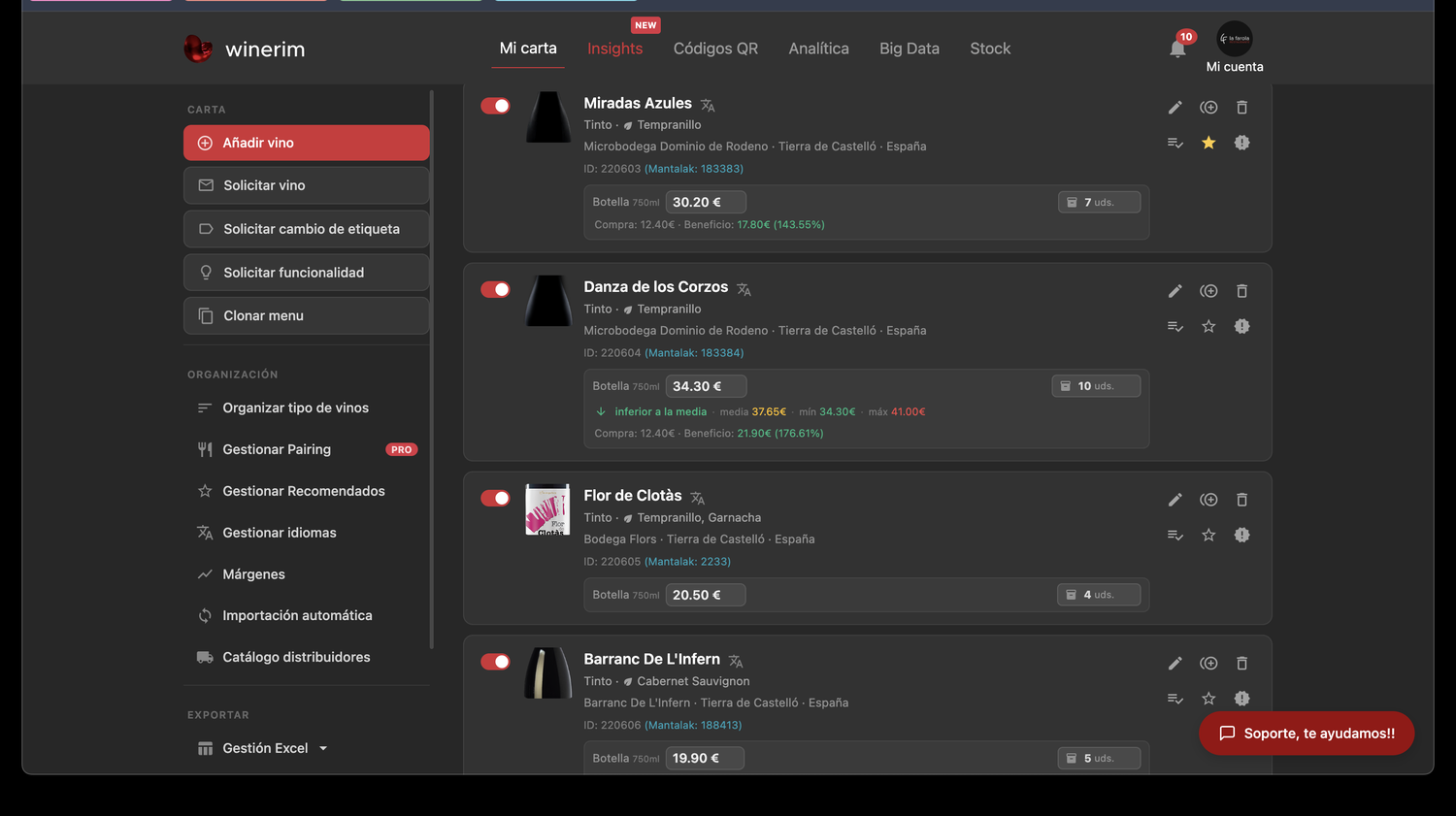The width and height of the screenshot is (1456, 816).
Task: Switch to the Mi carta tab
Action: [x=528, y=49]
